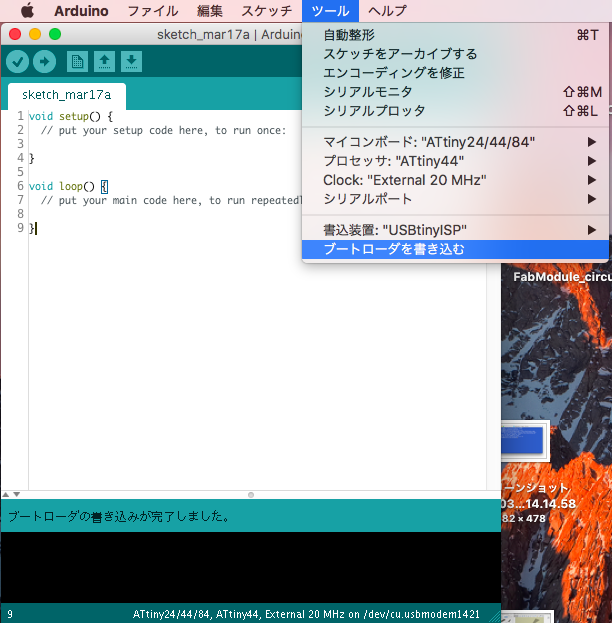Select the sketch_mar17a tab

tap(67, 95)
